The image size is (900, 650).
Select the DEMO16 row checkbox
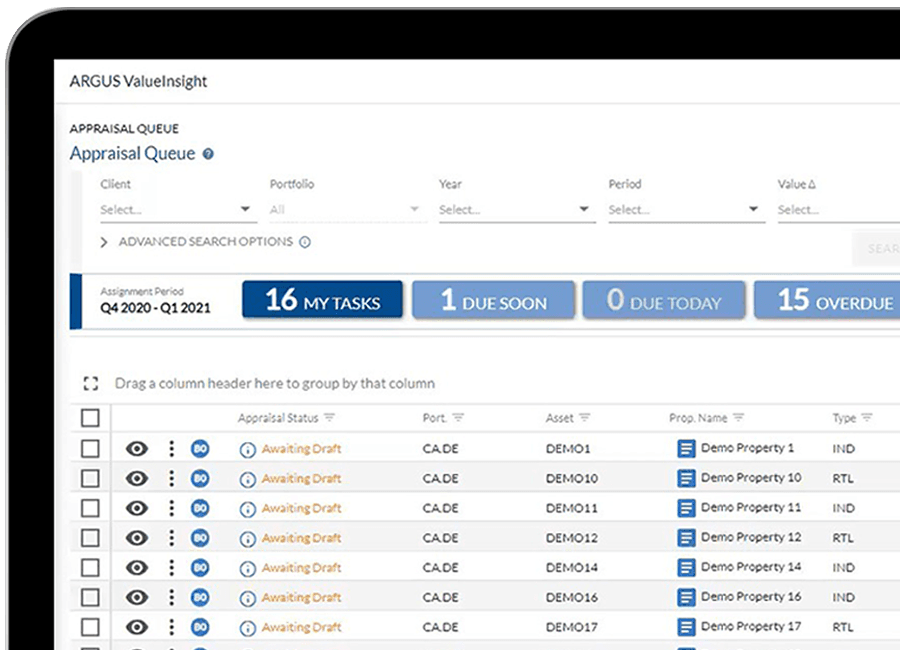(90, 597)
